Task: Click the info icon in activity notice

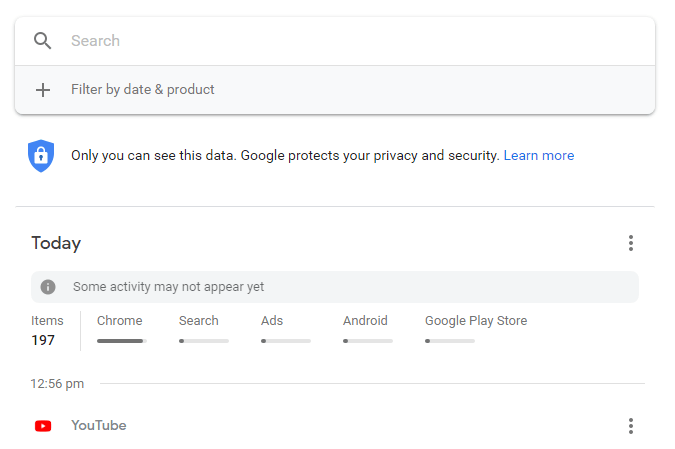Action: click(x=48, y=287)
